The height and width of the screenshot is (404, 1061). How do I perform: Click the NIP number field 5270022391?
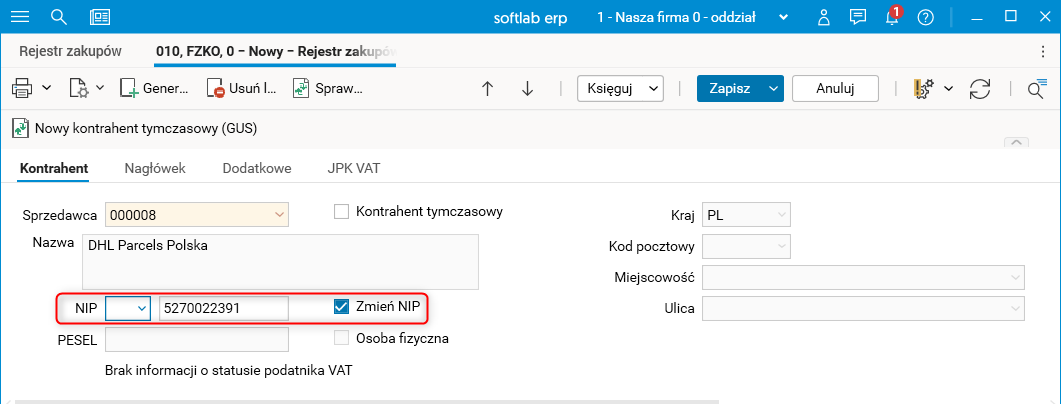coord(224,309)
